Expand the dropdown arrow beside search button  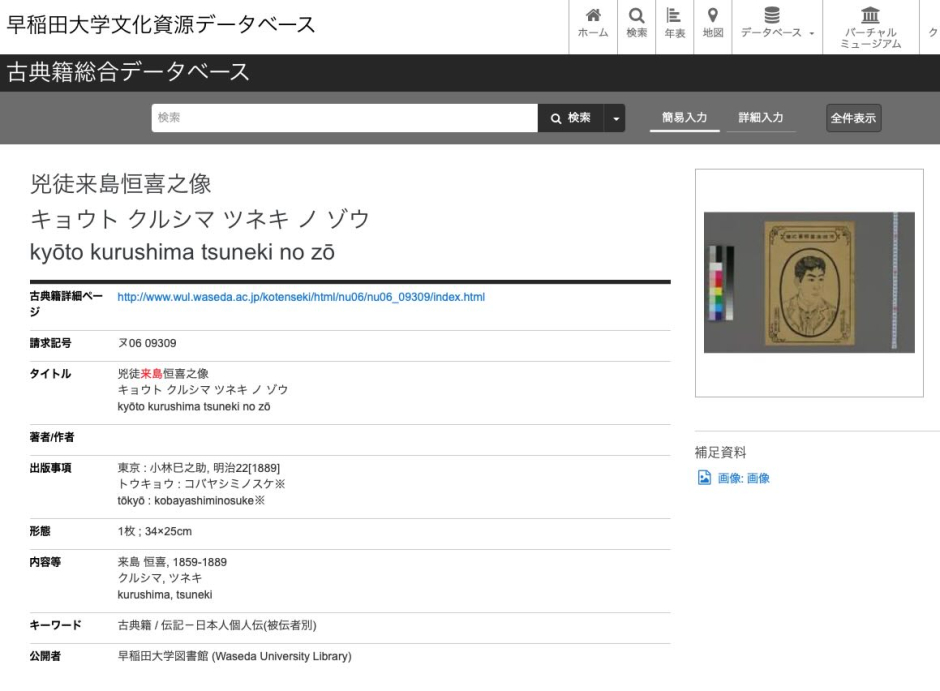pos(616,118)
